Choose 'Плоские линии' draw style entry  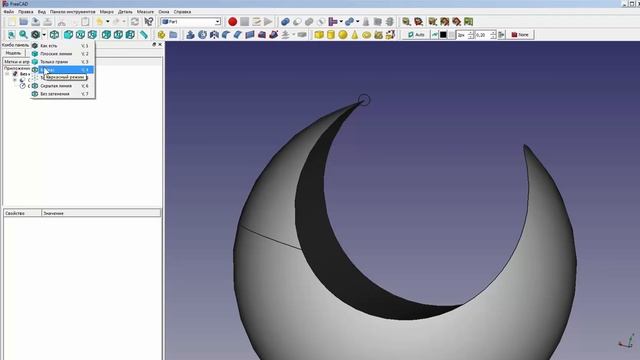(63, 53)
